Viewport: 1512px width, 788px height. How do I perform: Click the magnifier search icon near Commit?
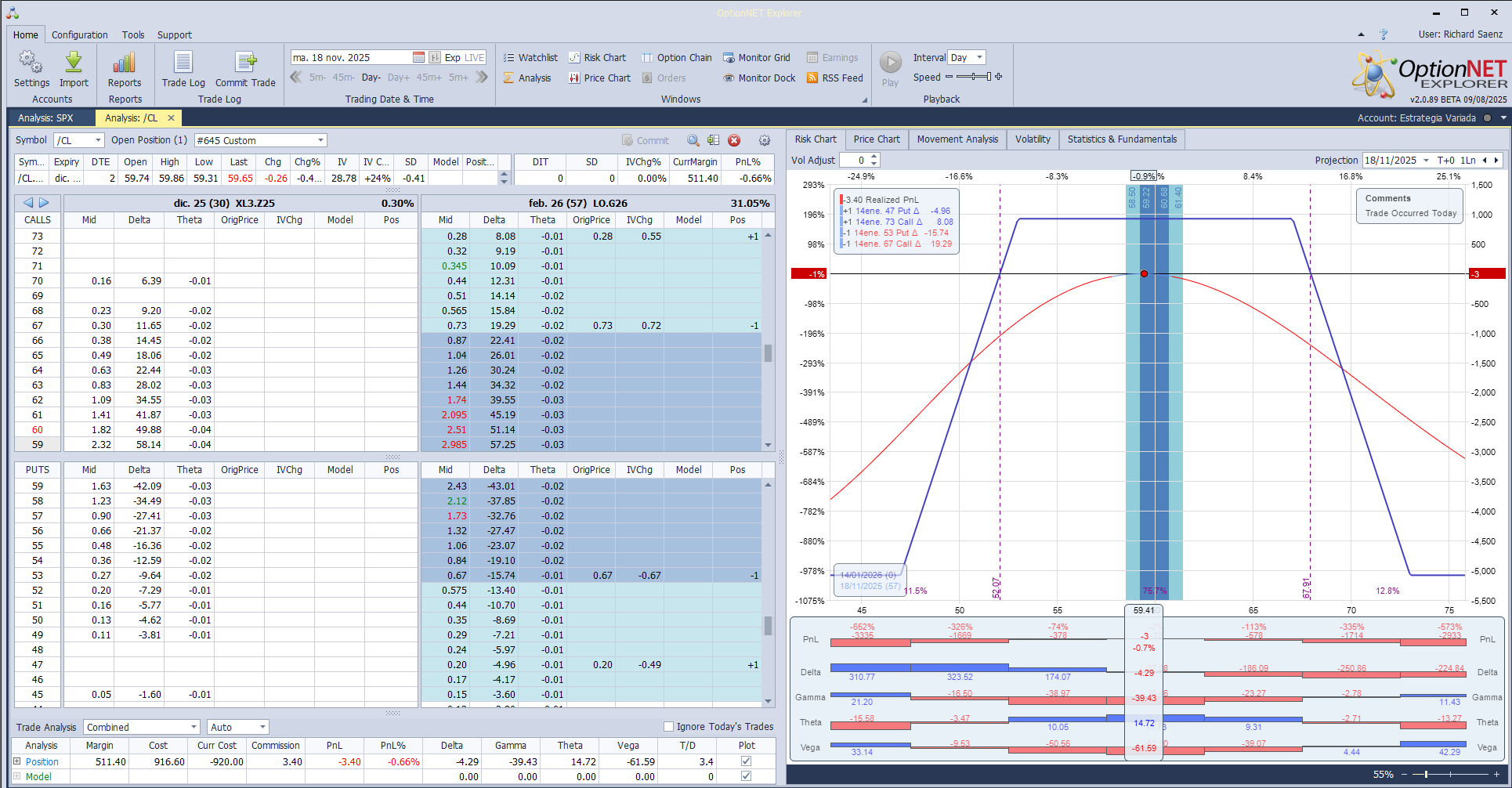click(693, 140)
